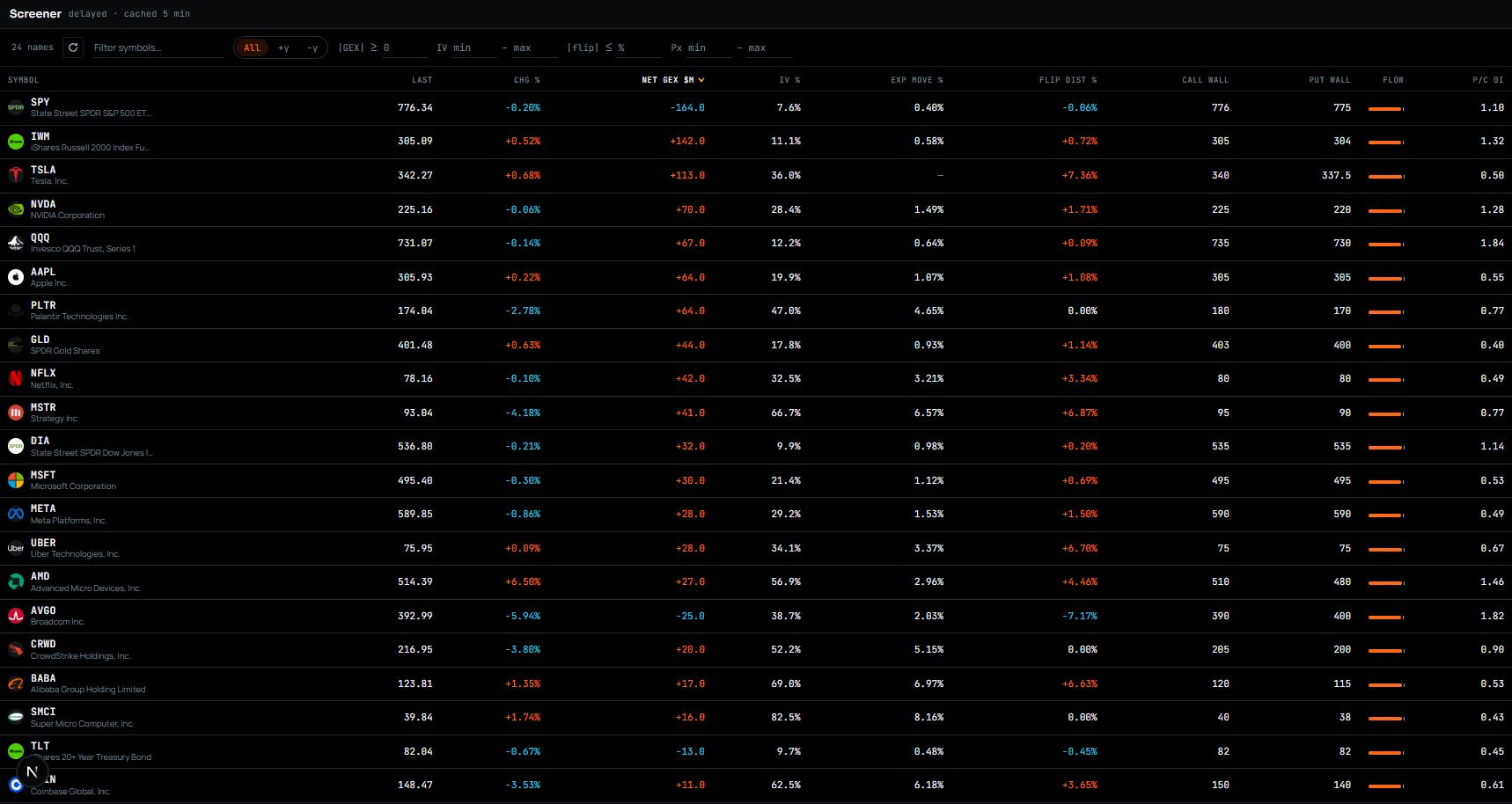Click the AMD logo icon
Viewport: 1512px width, 804px height.
coord(16,581)
